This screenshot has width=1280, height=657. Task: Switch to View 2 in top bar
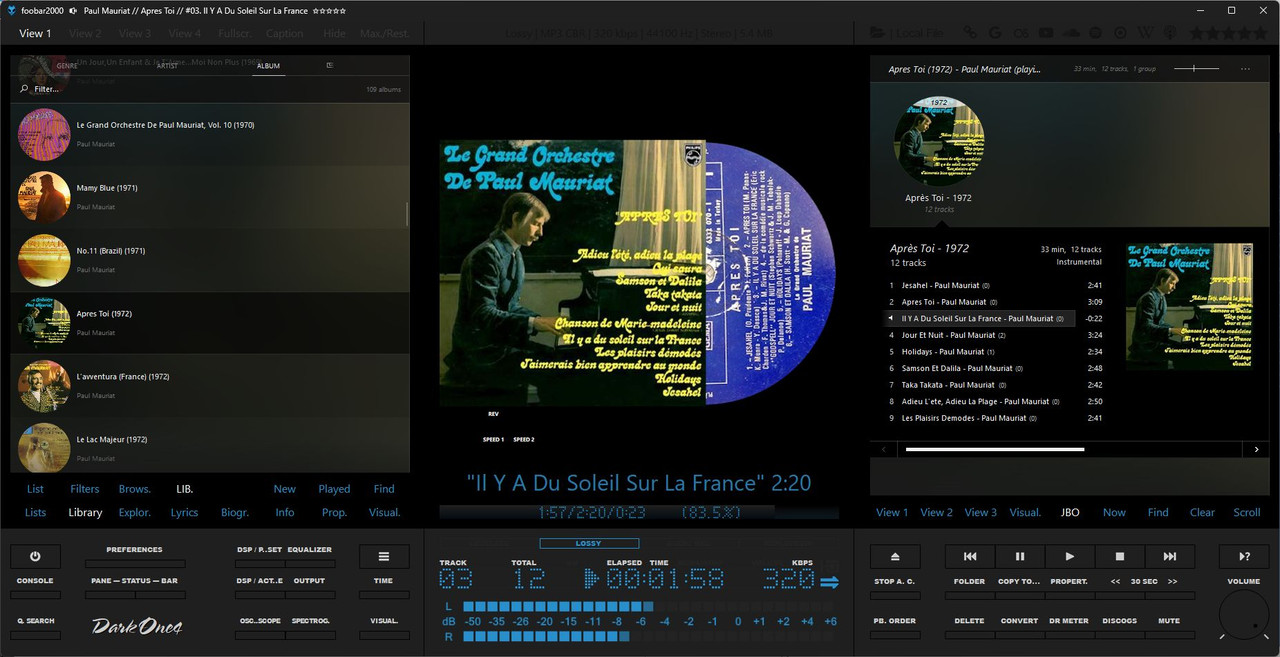click(85, 33)
